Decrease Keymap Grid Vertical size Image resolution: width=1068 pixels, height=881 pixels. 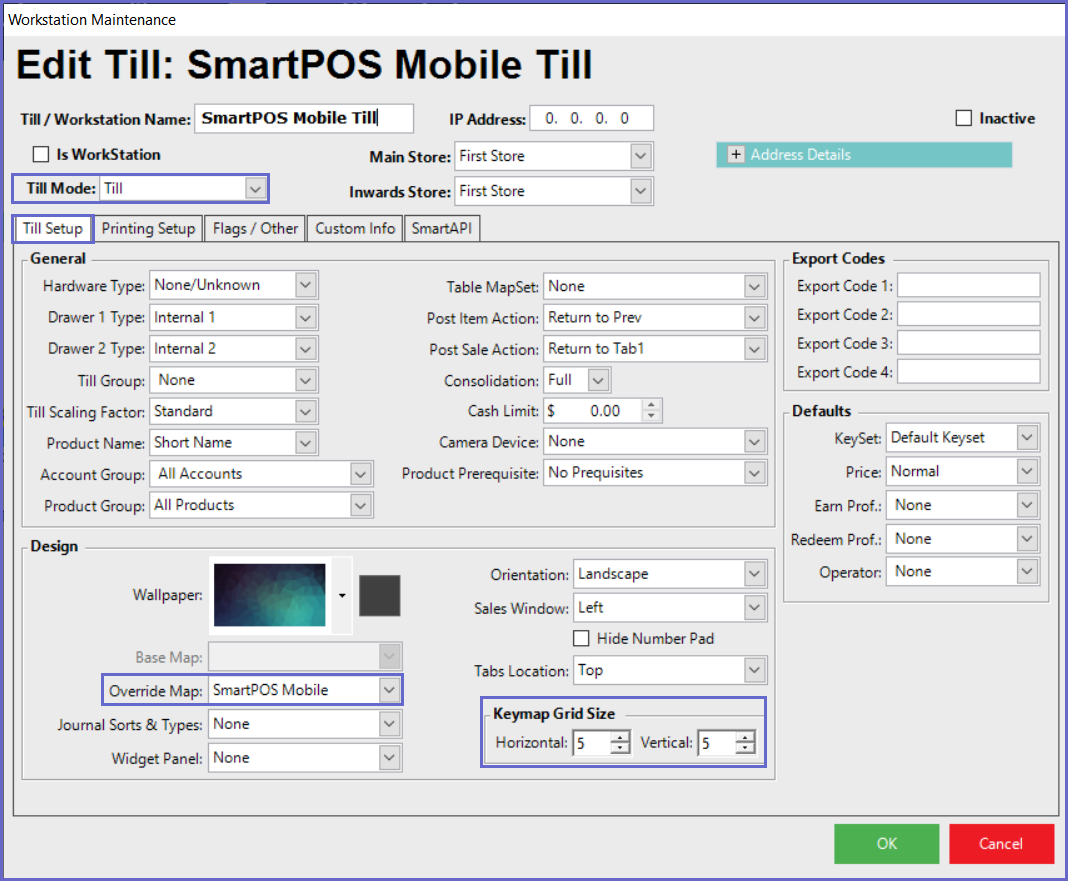pyautogui.click(x=746, y=748)
